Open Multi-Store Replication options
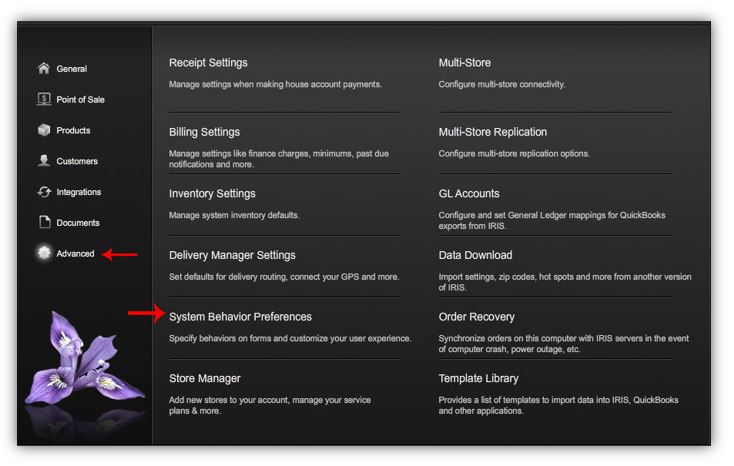The image size is (734, 466). click(x=492, y=132)
